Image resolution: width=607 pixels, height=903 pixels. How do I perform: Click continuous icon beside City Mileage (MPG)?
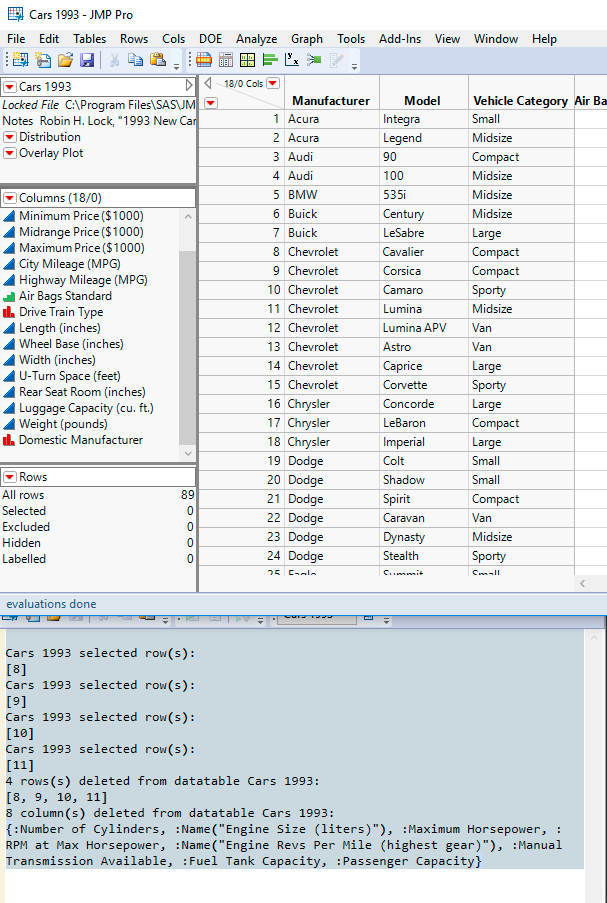click(9, 264)
